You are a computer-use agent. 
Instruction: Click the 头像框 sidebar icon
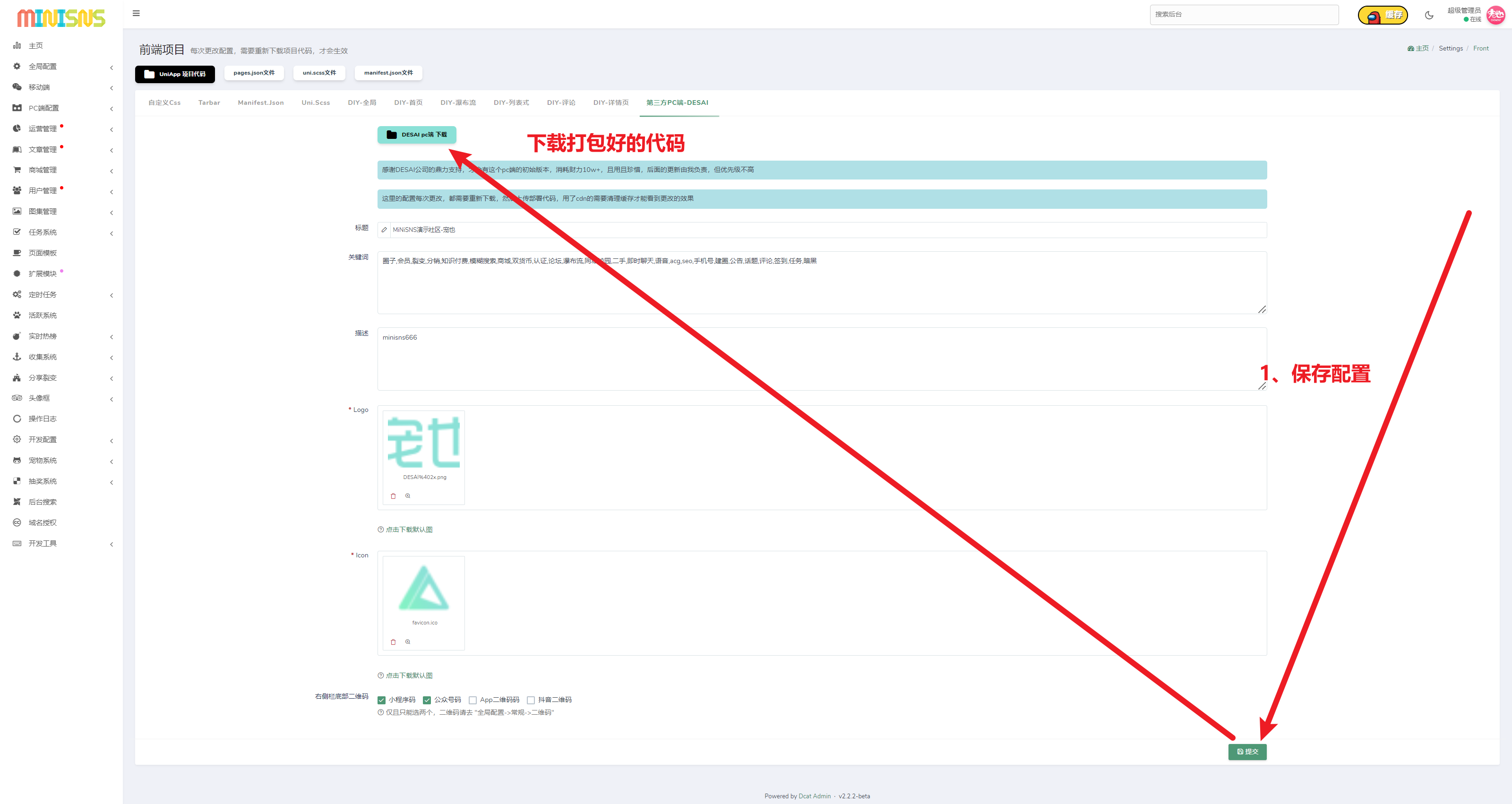point(17,398)
